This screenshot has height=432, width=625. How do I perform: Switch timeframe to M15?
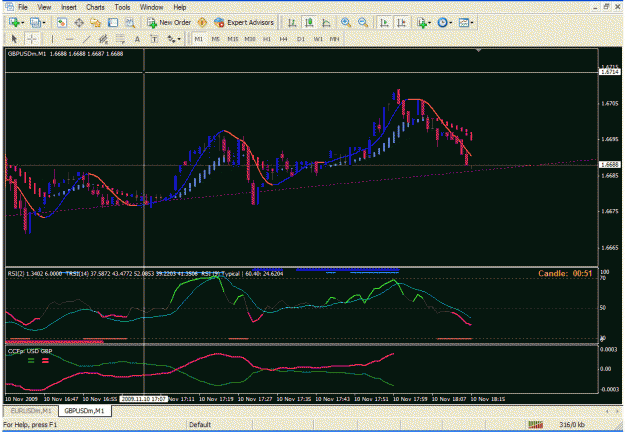[233, 39]
